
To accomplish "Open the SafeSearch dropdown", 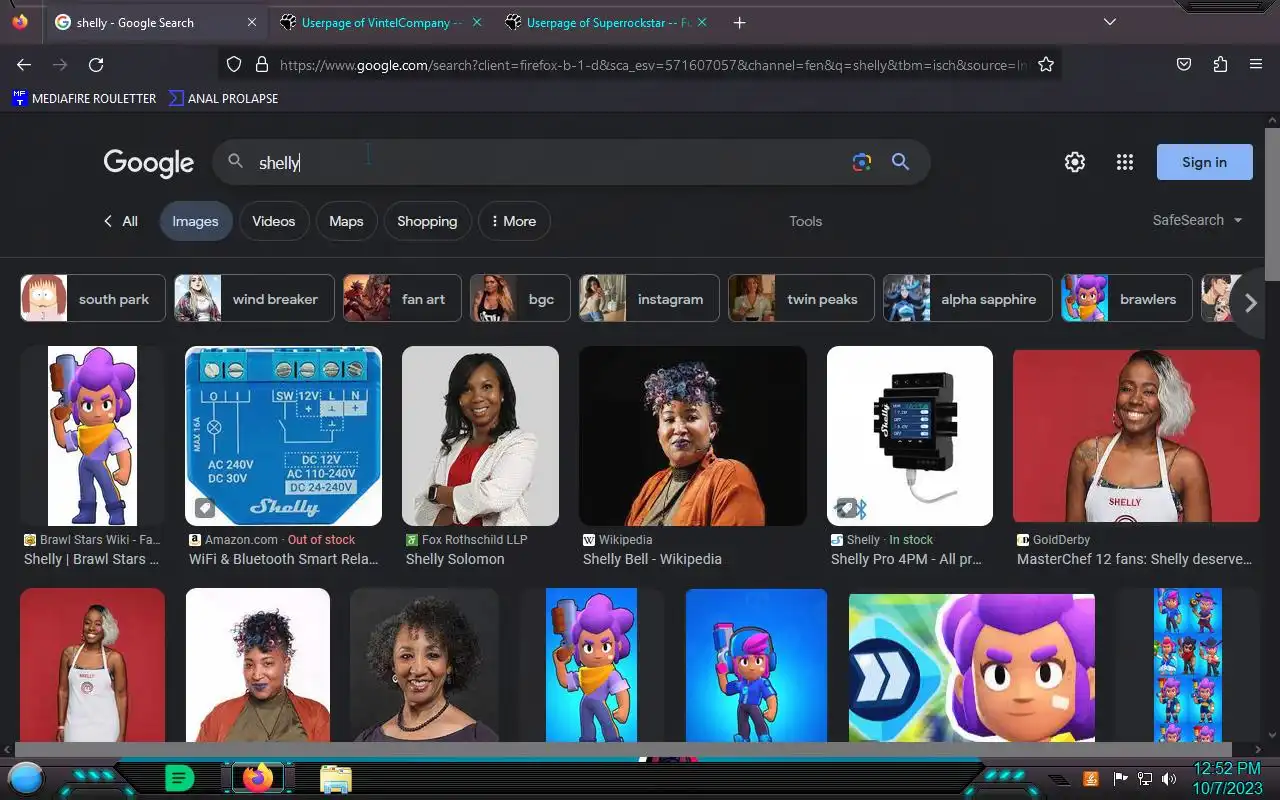I will 1197,220.
